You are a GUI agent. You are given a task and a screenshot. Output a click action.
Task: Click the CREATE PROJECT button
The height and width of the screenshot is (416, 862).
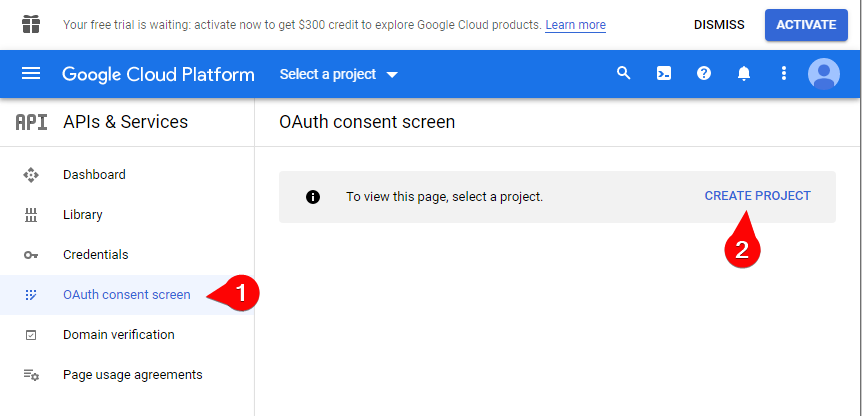(757, 196)
